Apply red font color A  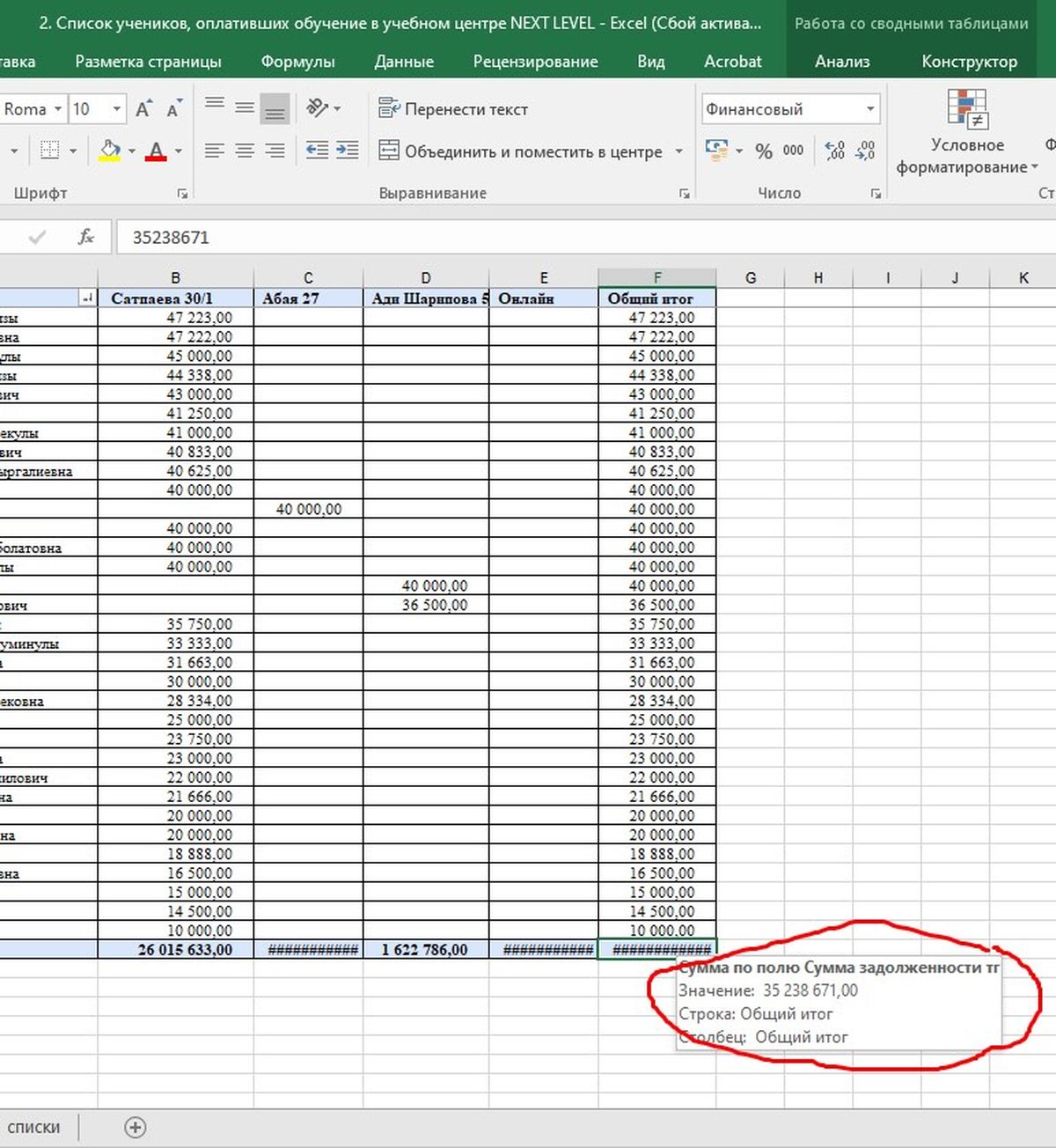(x=157, y=151)
